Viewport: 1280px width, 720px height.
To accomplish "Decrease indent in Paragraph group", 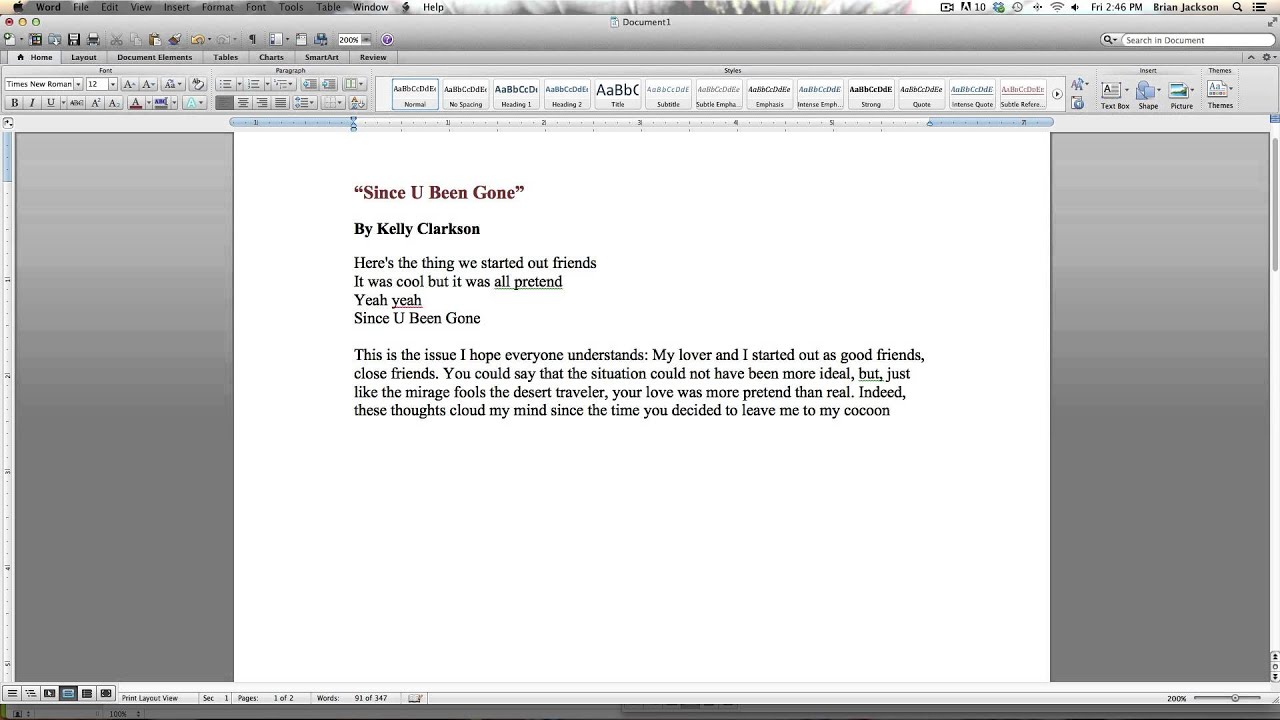I will (309, 84).
